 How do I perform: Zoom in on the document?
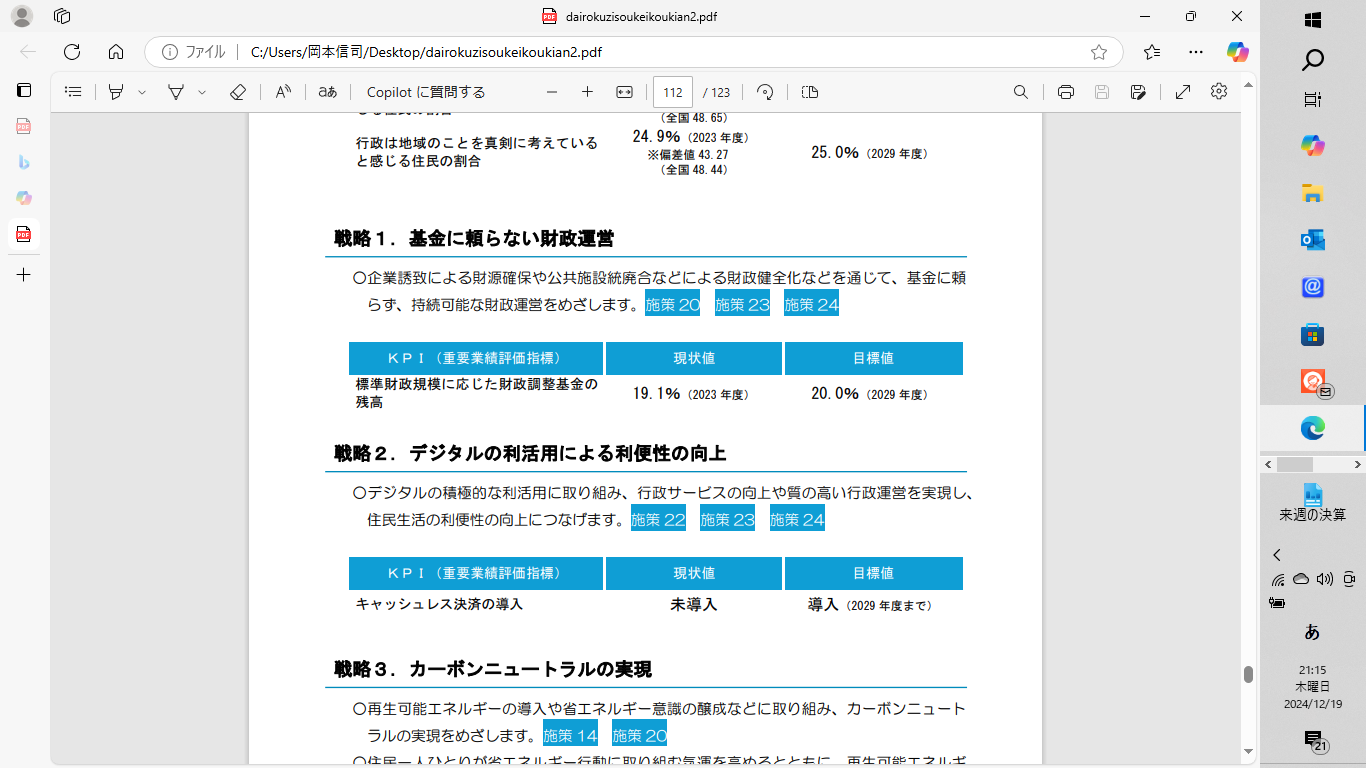click(x=587, y=91)
